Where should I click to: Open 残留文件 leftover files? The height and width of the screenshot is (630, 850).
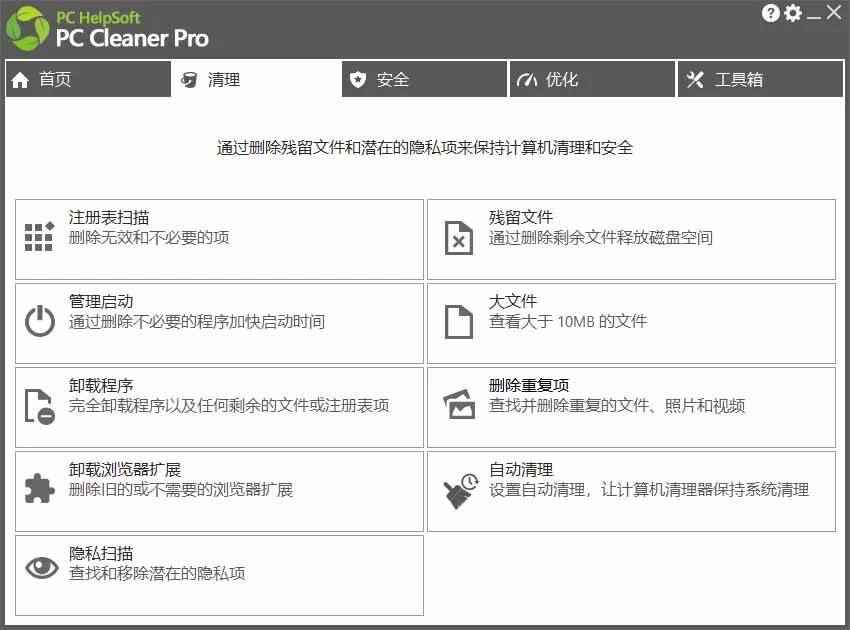coord(632,239)
